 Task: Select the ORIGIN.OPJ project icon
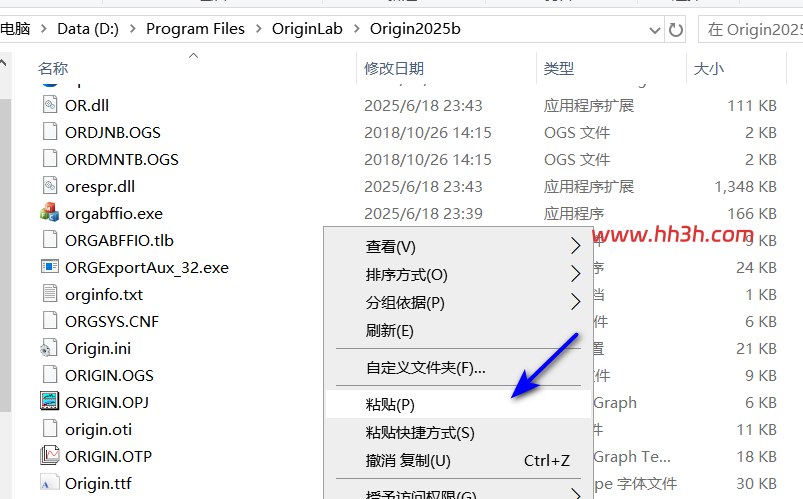point(50,402)
